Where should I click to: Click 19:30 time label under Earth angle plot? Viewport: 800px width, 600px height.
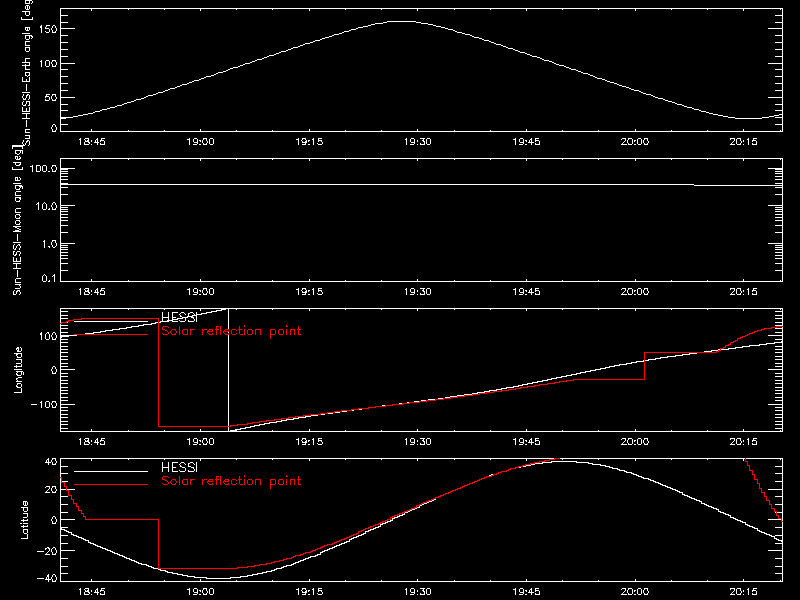(x=418, y=142)
